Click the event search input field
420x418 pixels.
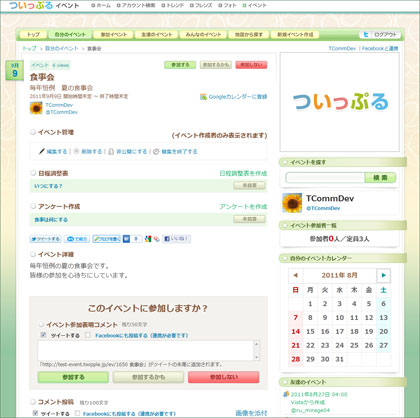tap(325, 177)
